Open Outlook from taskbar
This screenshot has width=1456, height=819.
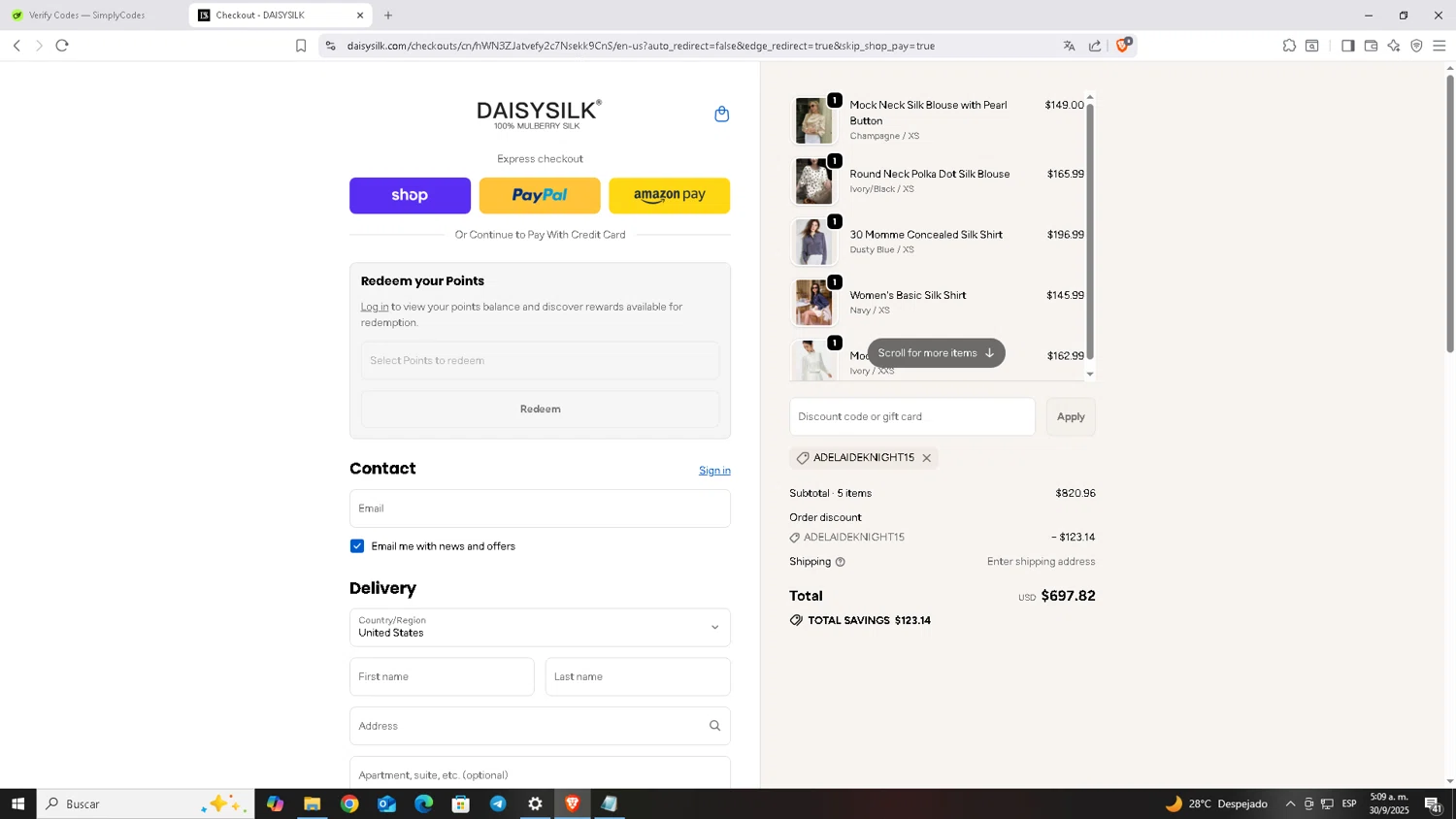point(386,803)
